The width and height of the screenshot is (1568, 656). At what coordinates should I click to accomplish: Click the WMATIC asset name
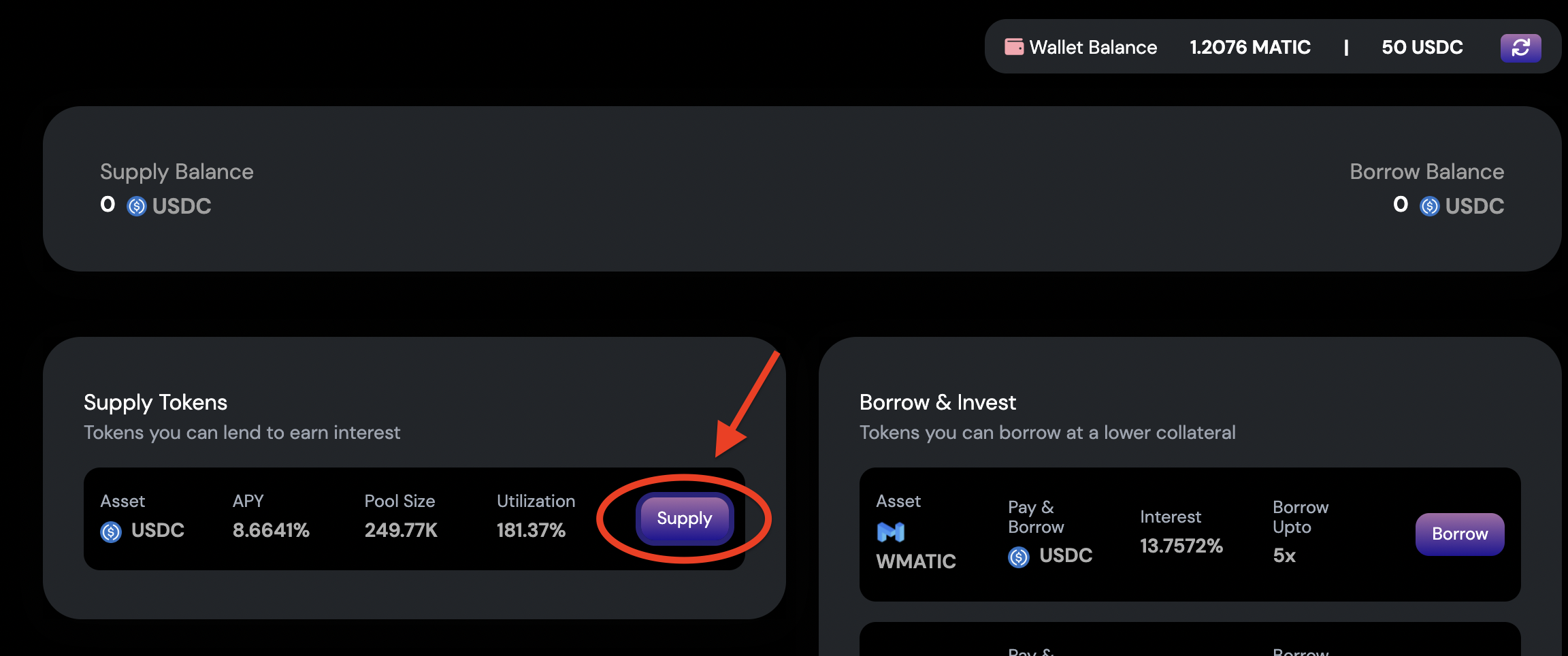(x=915, y=561)
